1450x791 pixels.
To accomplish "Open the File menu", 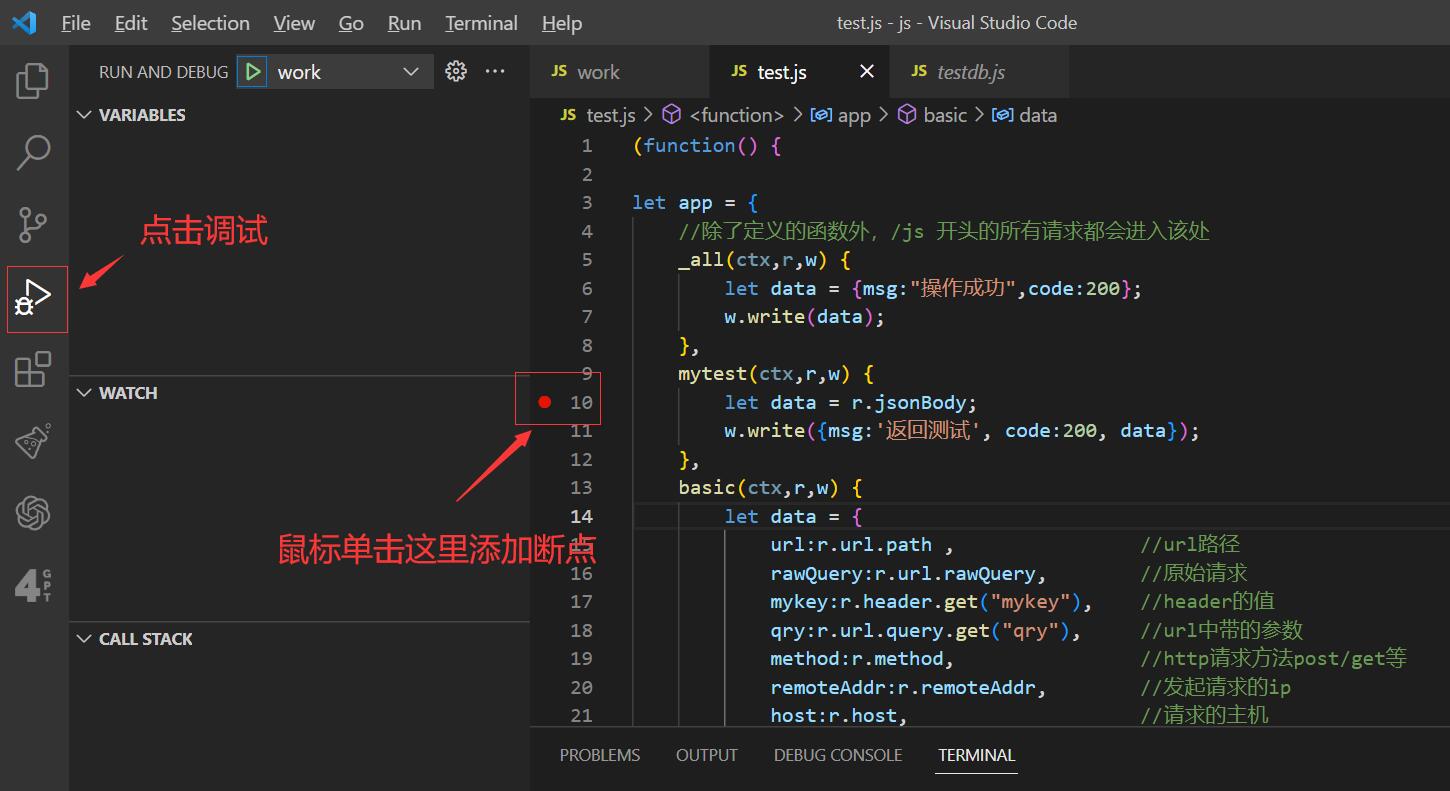I will pyautogui.click(x=76, y=23).
